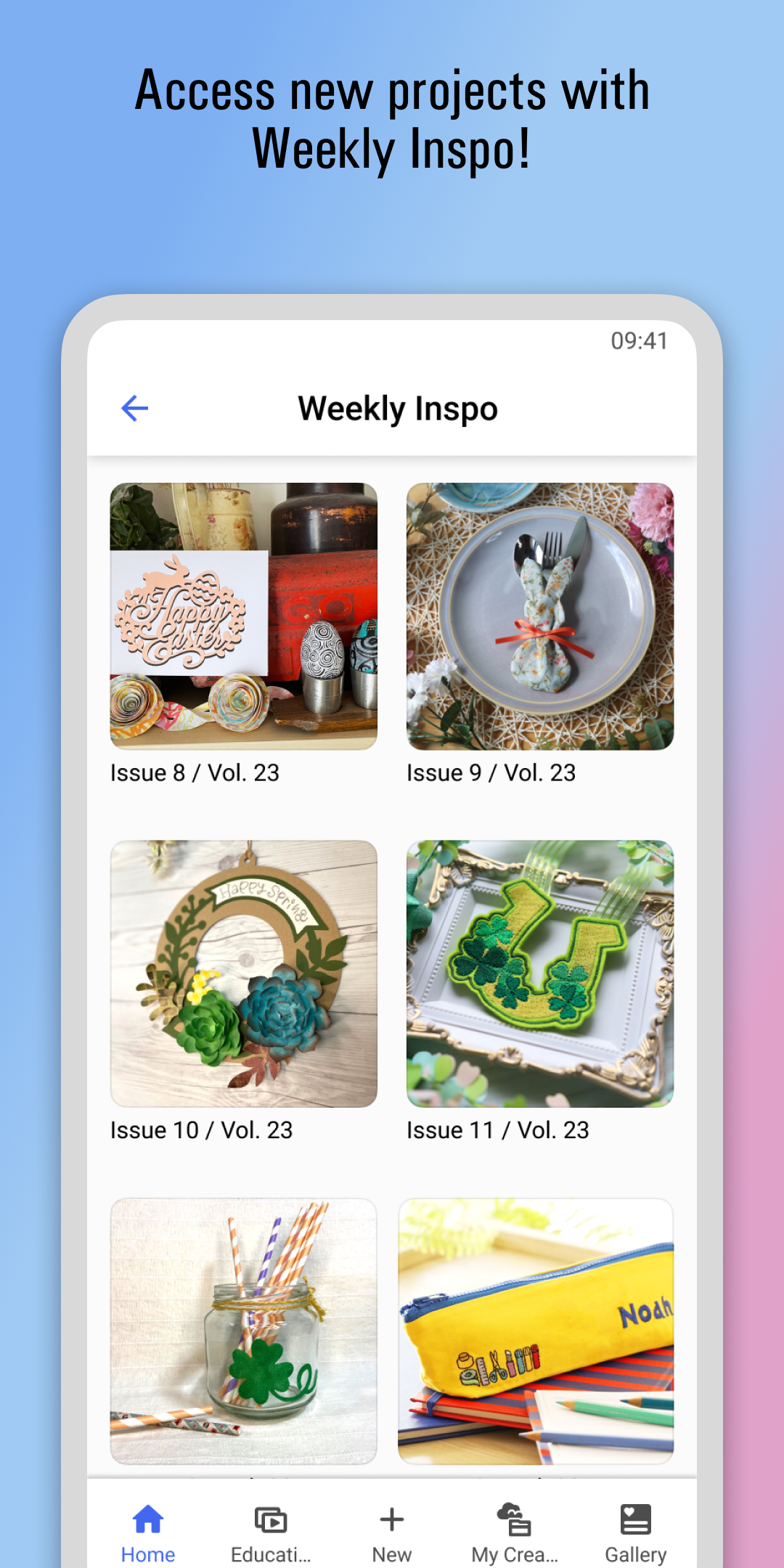Open the bunny napkin plate thumbnail
The height and width of the screenshot is (1568, 784).
click(540, 616)
